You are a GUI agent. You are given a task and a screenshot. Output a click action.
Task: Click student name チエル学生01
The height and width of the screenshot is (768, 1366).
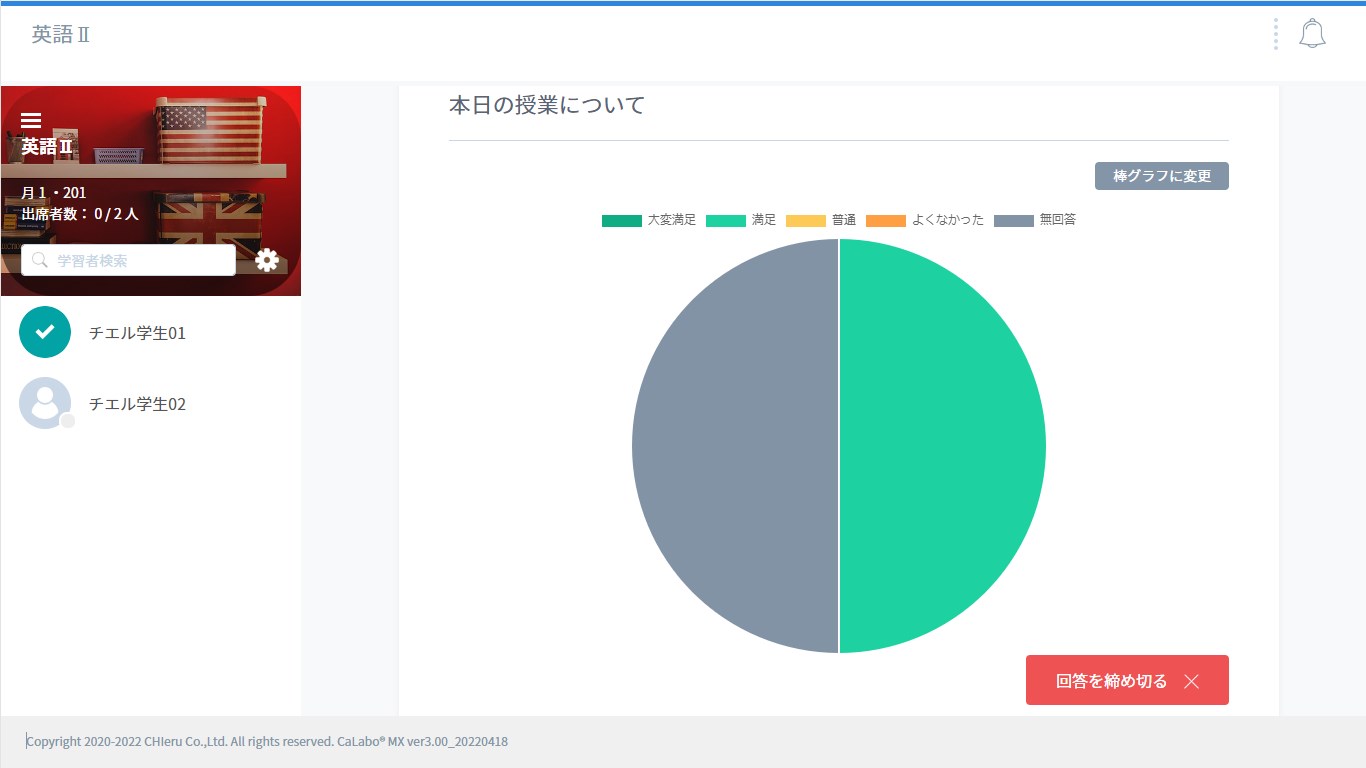coord(137,333)
